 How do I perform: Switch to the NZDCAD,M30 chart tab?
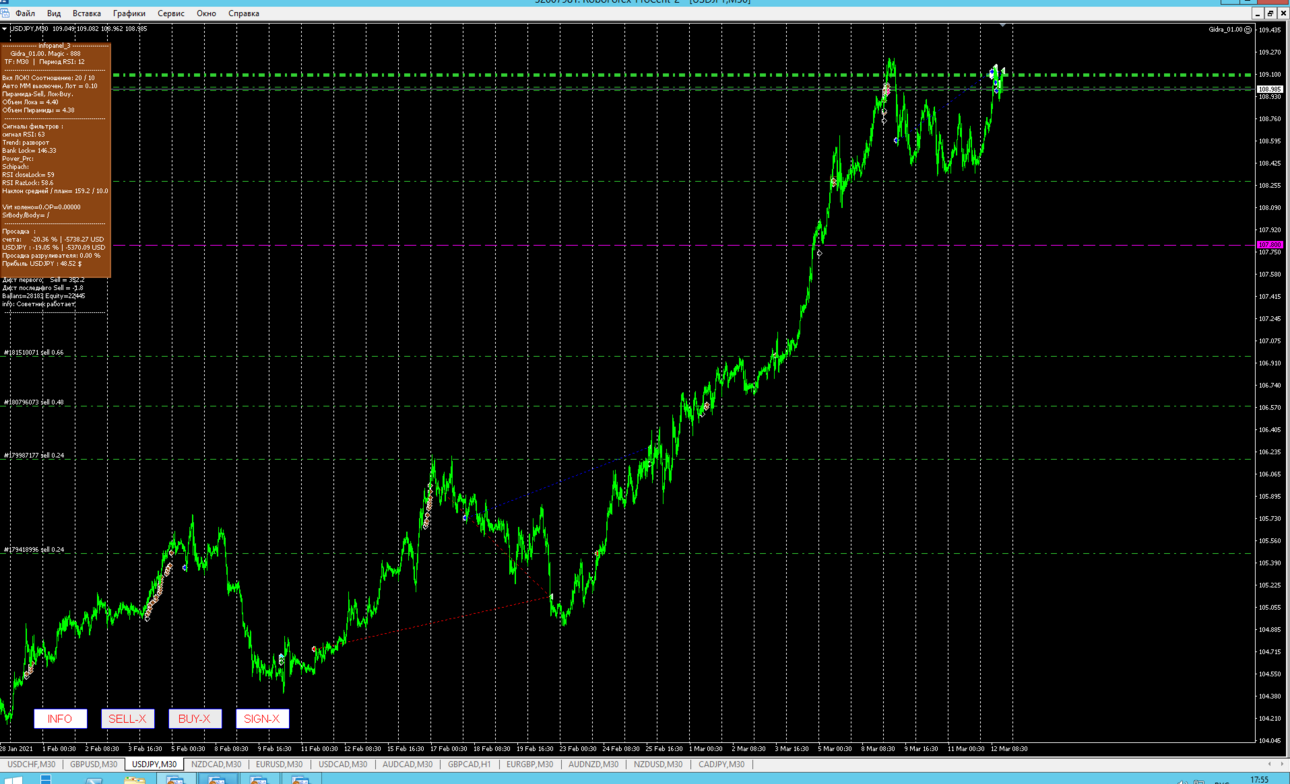[x=216, y=765]
